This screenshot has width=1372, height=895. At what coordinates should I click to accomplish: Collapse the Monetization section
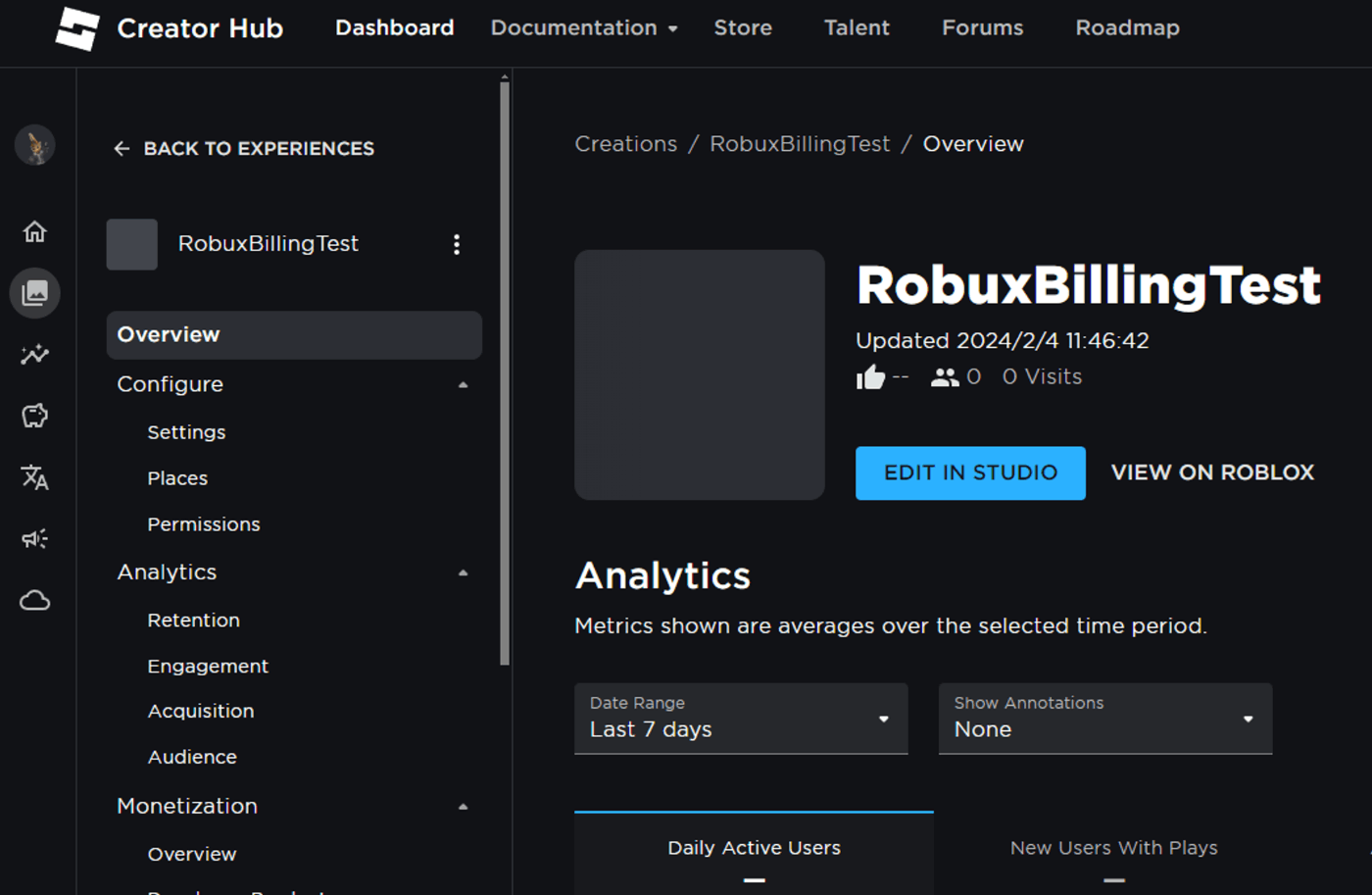click(464, 808)
